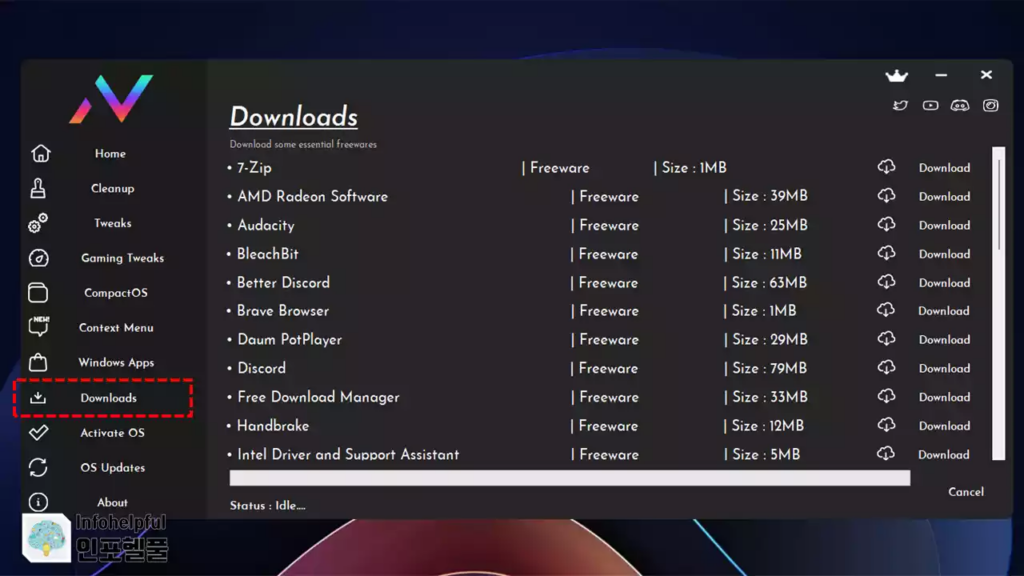Click the Windows Apps shopping bag icon
This screenshot has width=1024, height=576.
[x=38, y=362]
